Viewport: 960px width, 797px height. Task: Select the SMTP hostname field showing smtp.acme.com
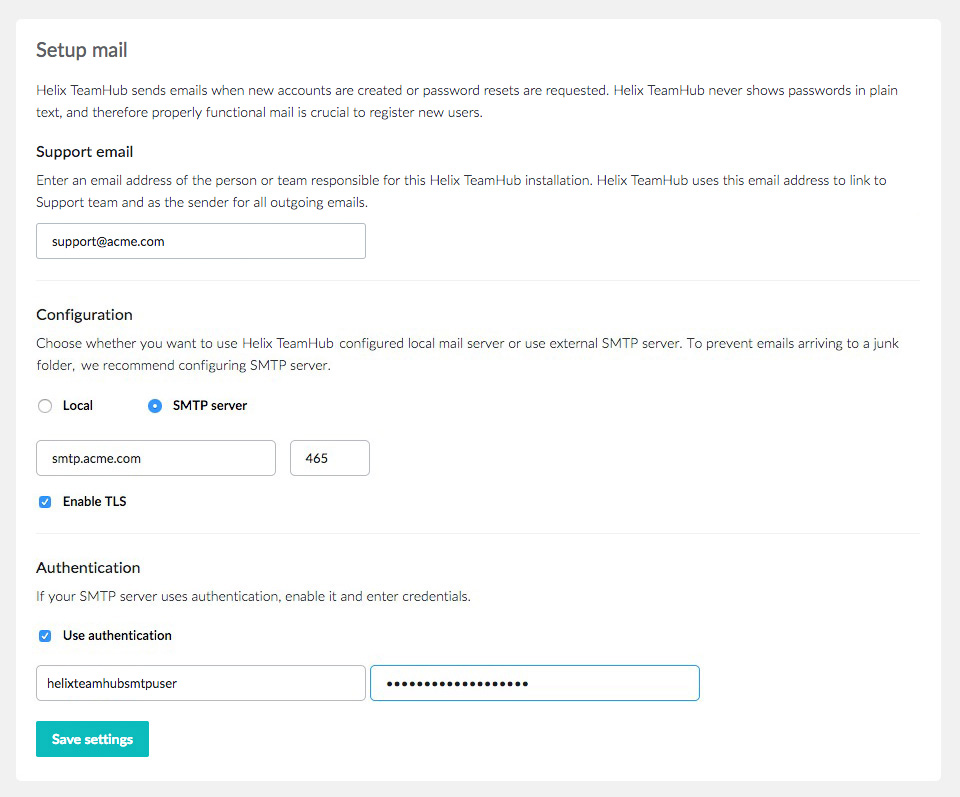155,457
